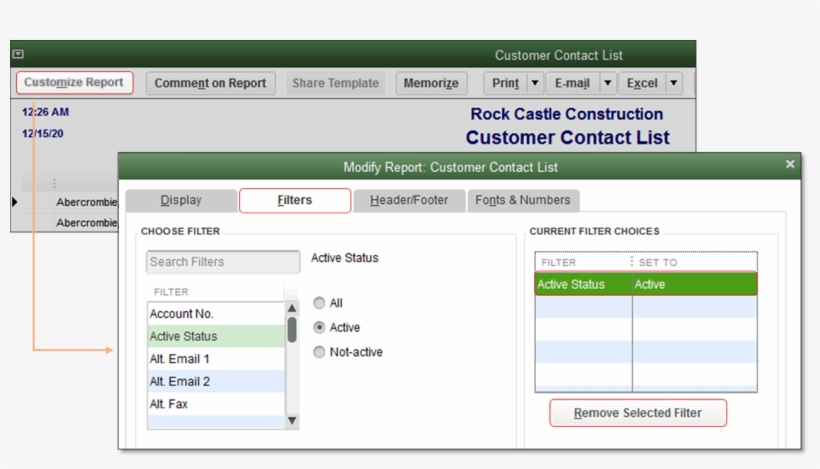Click the Search Filters input field
820x469 pixels.
coord(223,262)
